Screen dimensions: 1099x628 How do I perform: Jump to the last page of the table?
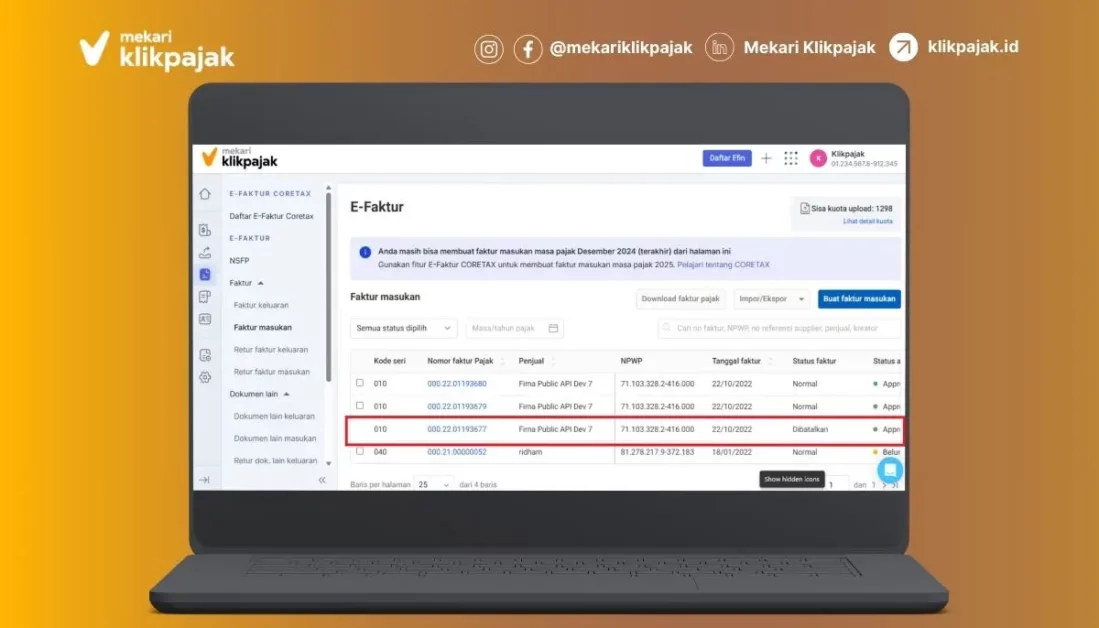tap(895, 485)
